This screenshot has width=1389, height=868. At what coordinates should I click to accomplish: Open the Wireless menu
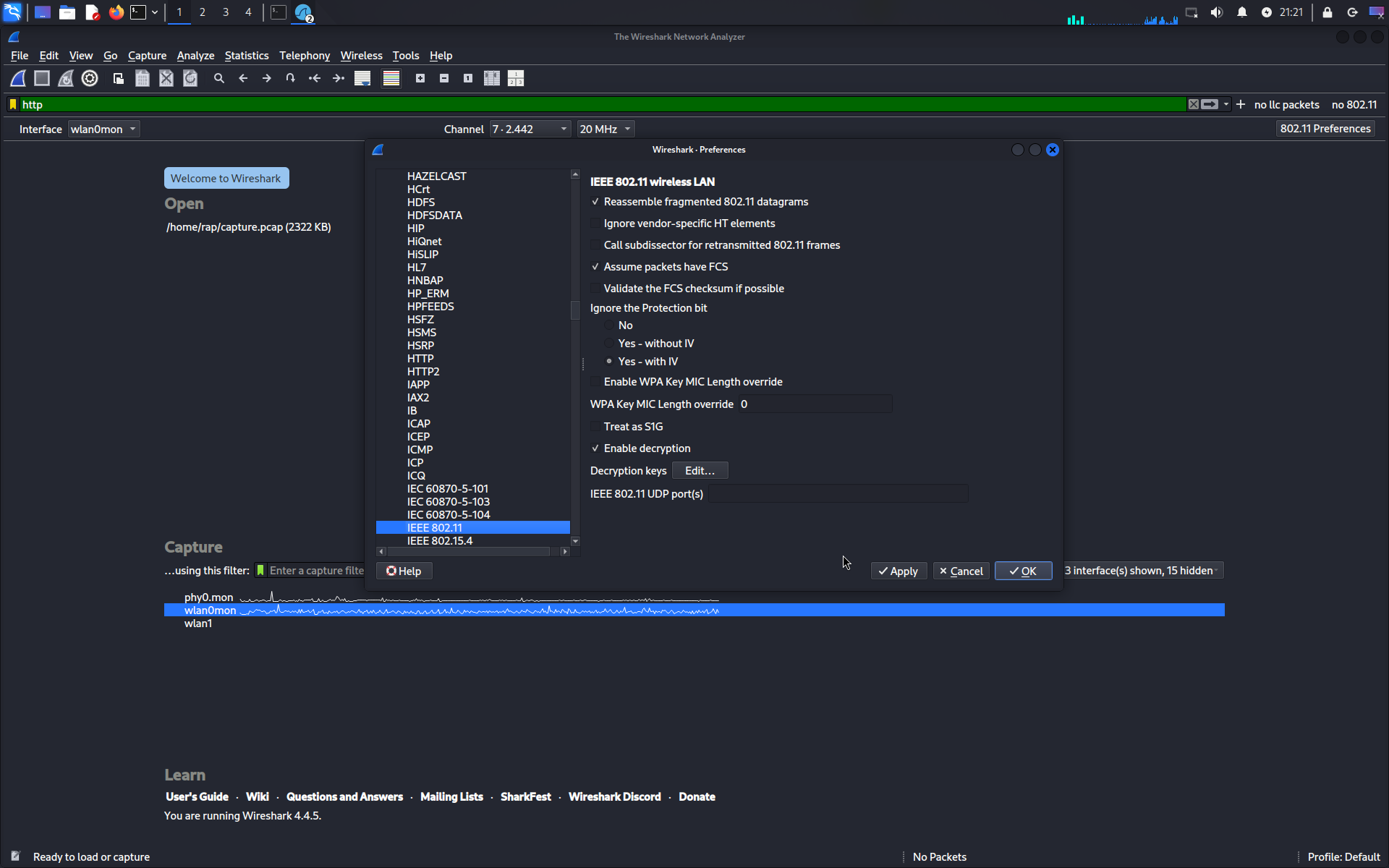(361, 56)
